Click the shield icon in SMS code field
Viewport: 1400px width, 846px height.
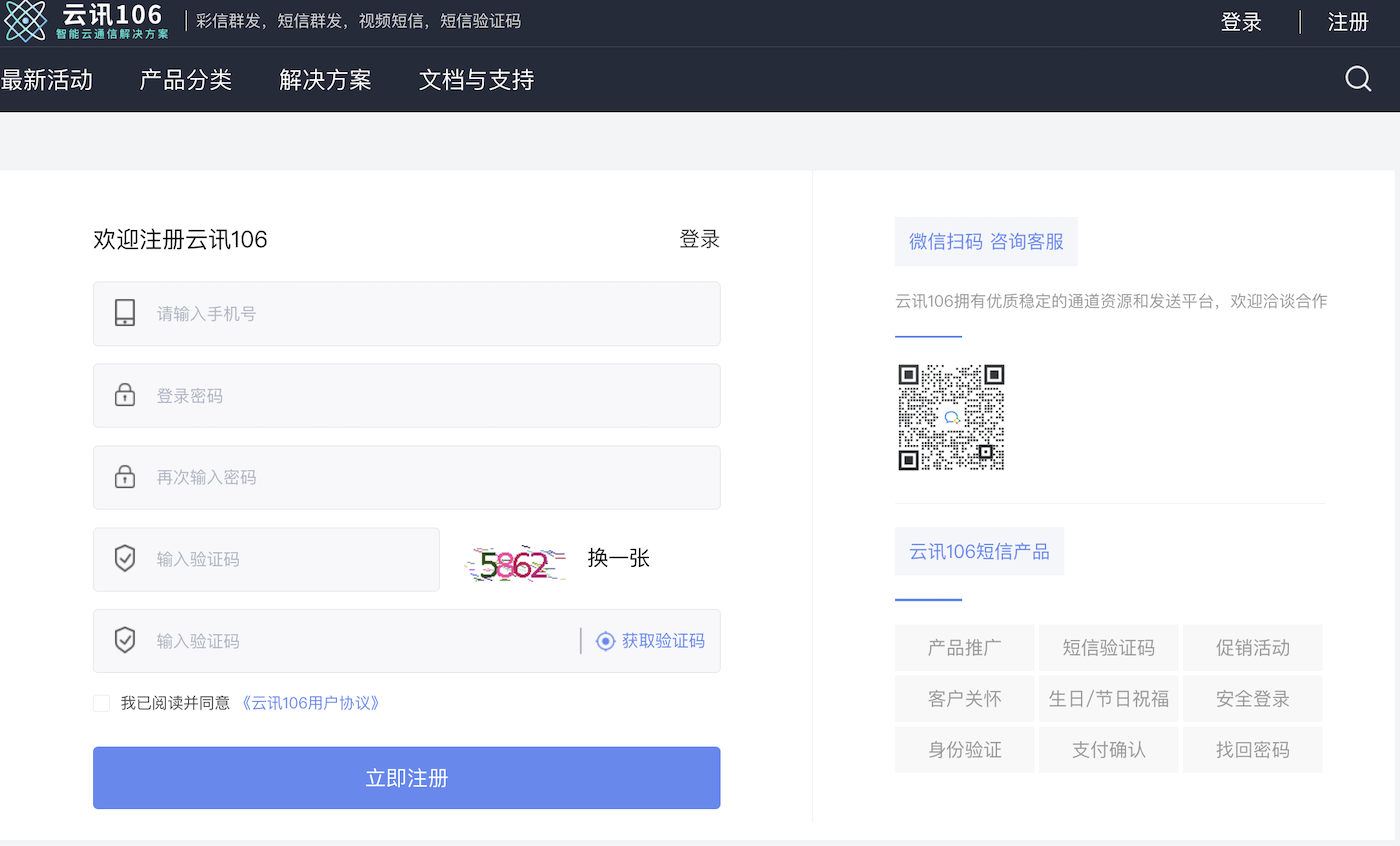(125, 641)
